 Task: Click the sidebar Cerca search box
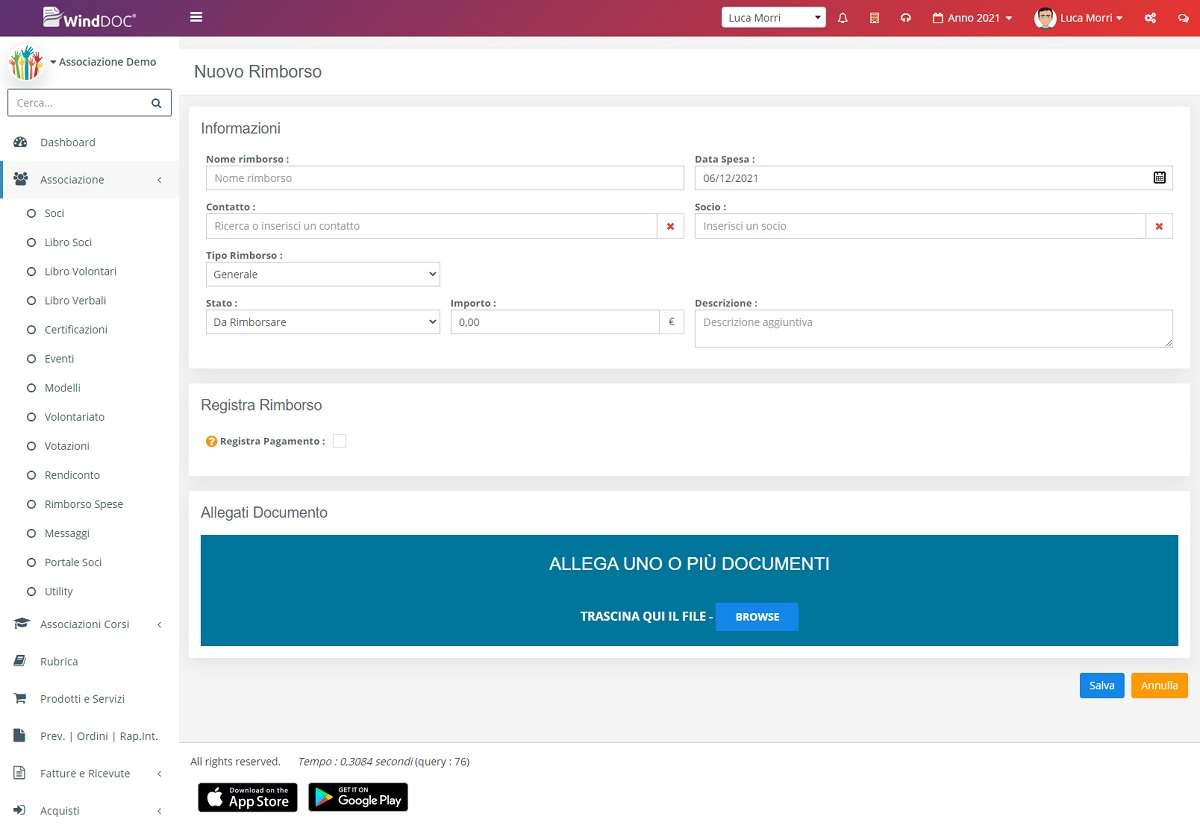[x=89, y=103]
